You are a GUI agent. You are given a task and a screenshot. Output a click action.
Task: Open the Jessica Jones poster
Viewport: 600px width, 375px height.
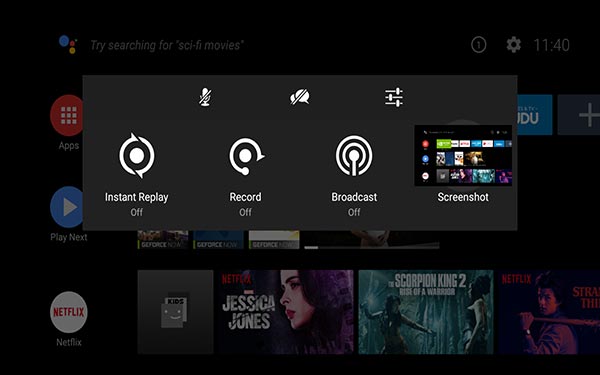(x=286, y=312)
